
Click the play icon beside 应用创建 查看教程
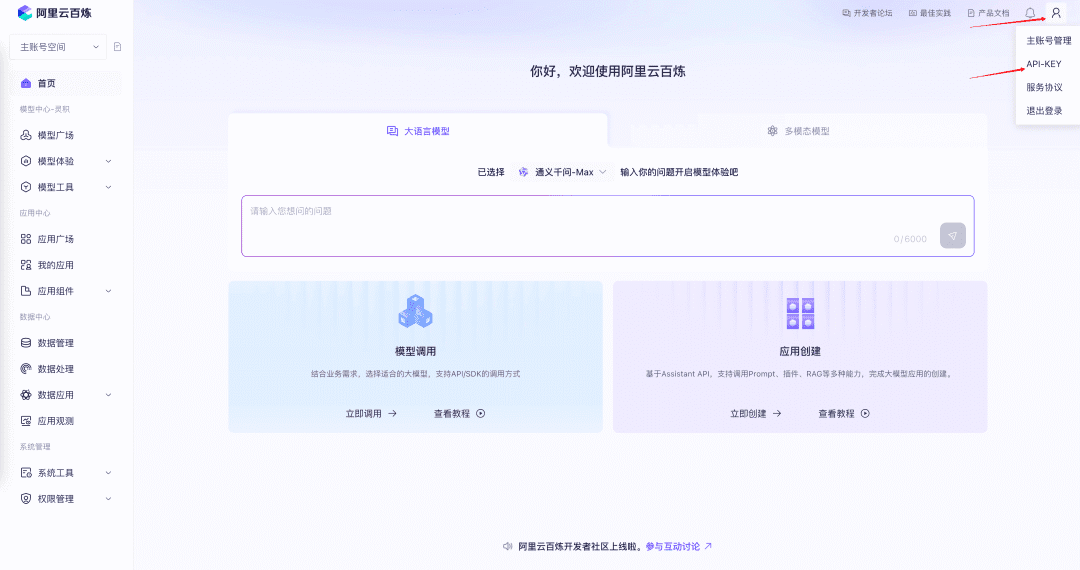tap(865, 414)
